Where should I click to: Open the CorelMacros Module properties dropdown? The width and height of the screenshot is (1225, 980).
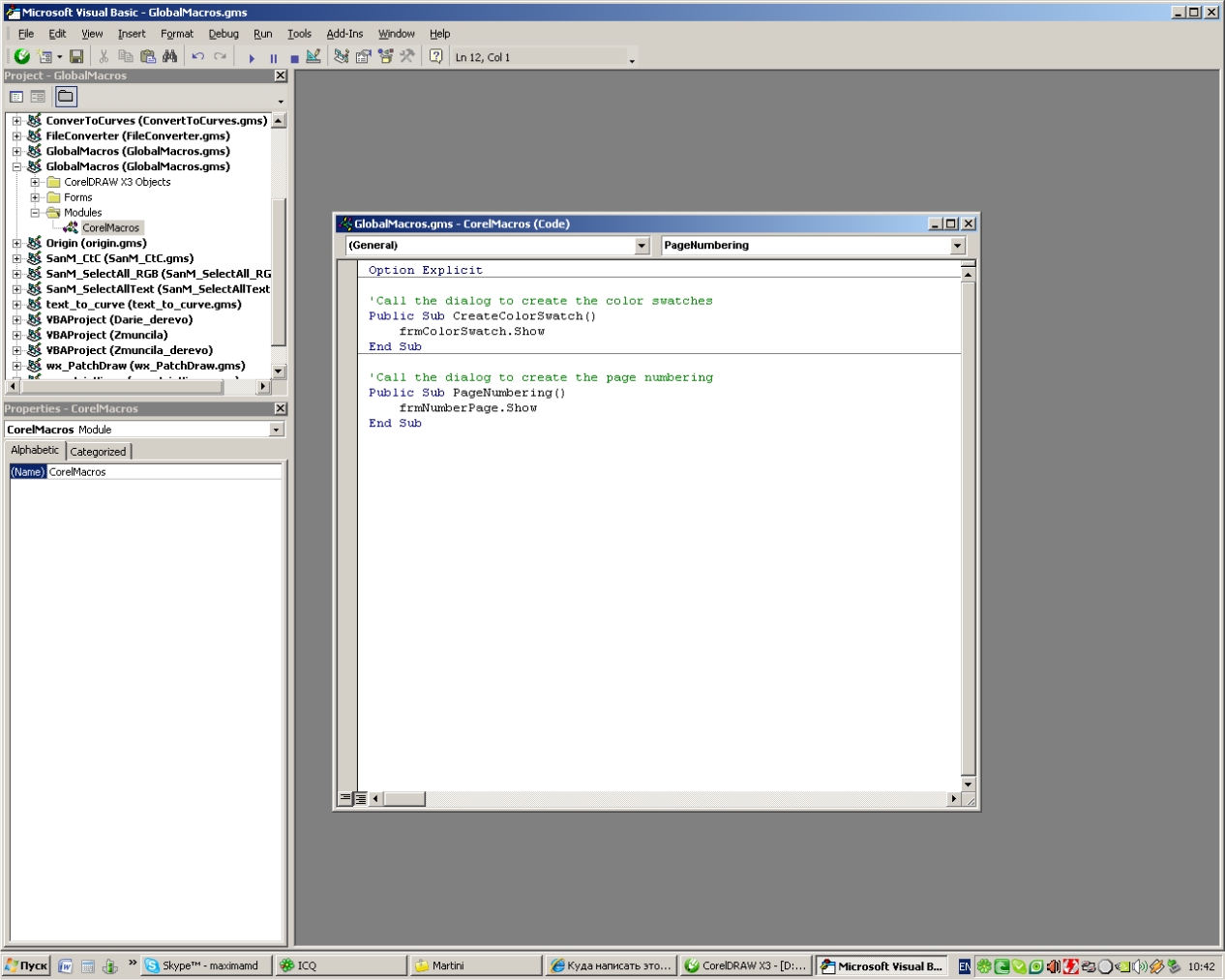(x=277, y=430)
